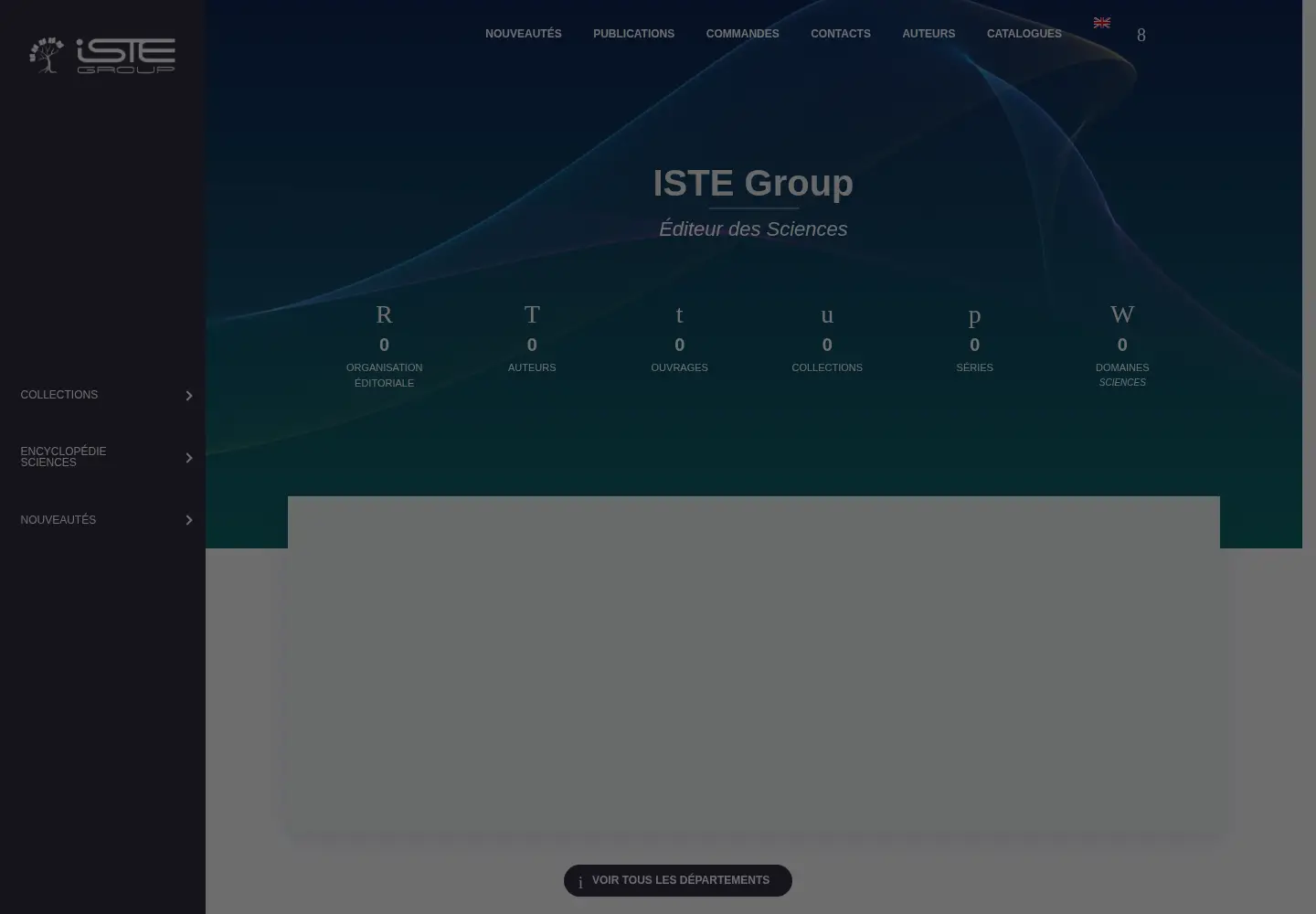Select Collections in the sidebar
The image size is (1316, 914).
click(59, 395)
